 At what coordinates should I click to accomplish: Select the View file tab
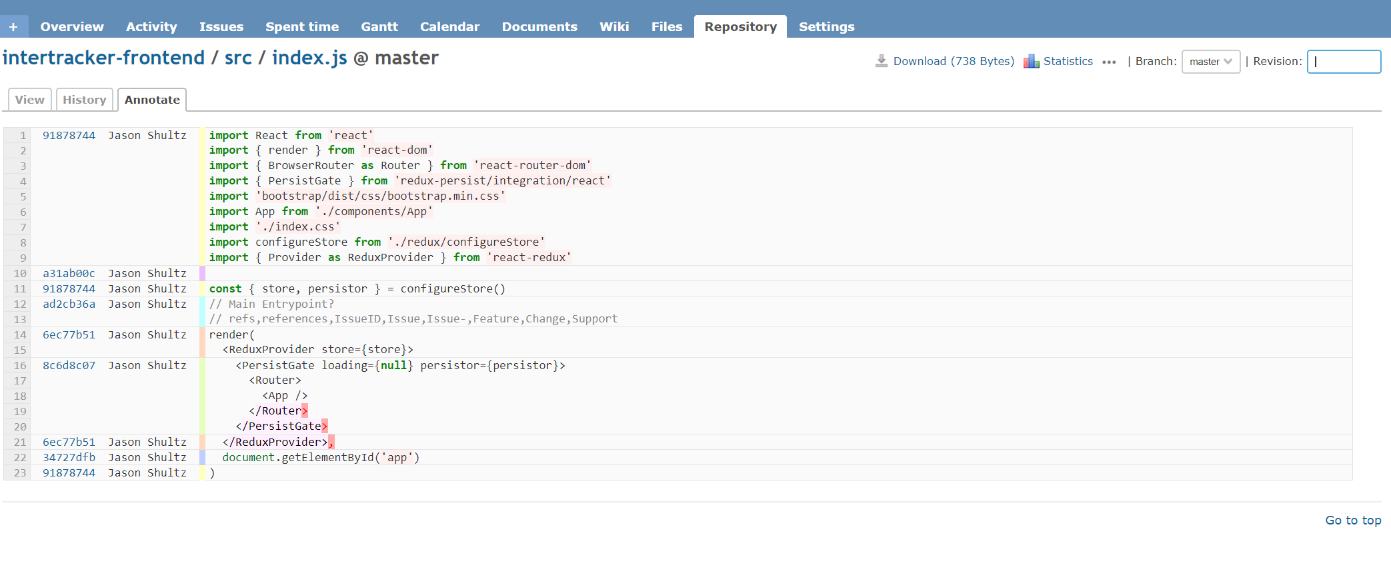pos(30,100)
